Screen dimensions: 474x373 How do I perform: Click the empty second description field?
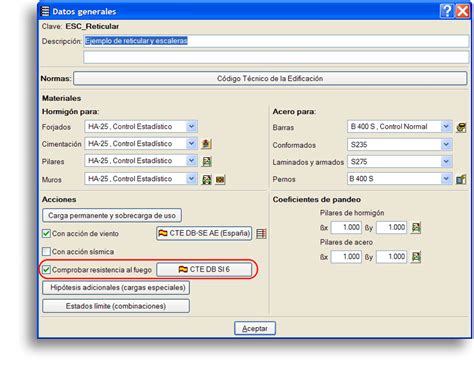276,57
